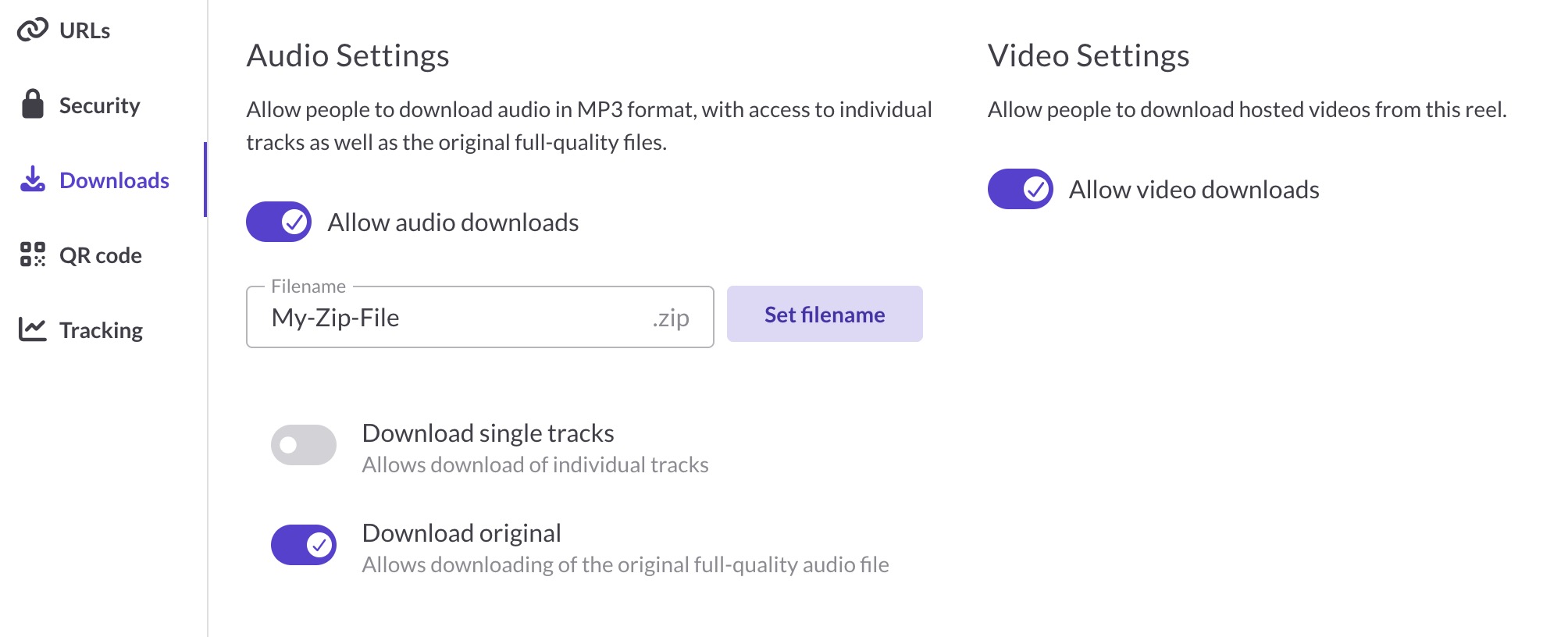Click the 'Download single tracks' label
The width and height of the screenshot is (1568, 637).
[488, 433]
